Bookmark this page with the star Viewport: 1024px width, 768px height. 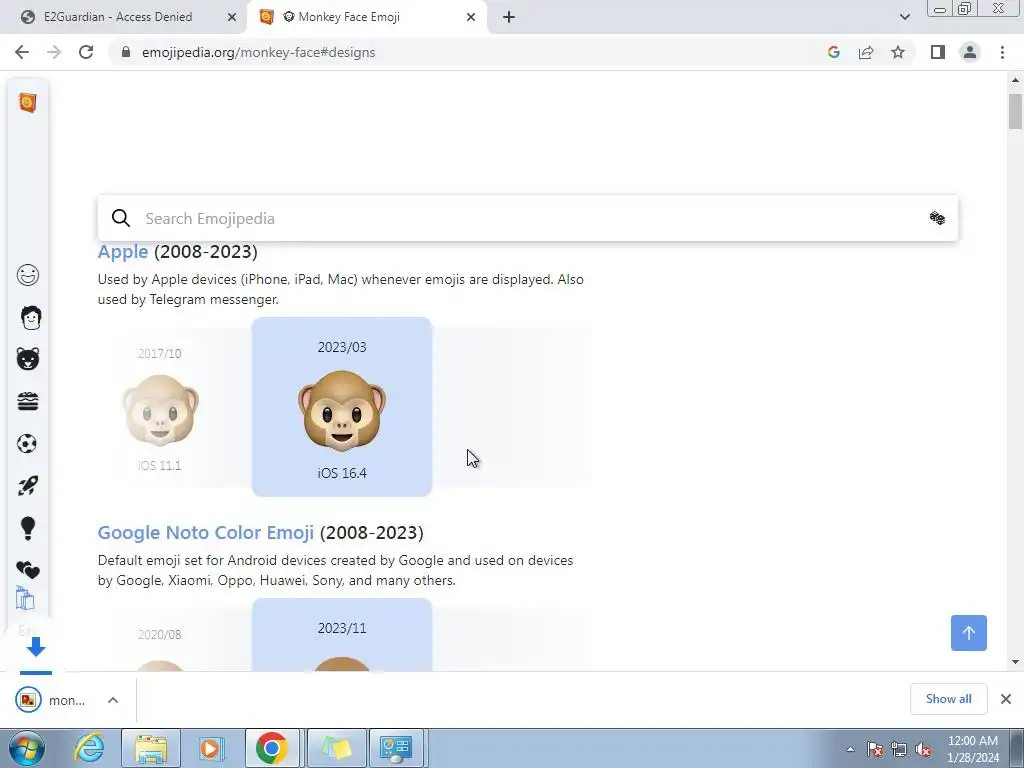coord(898,52)
